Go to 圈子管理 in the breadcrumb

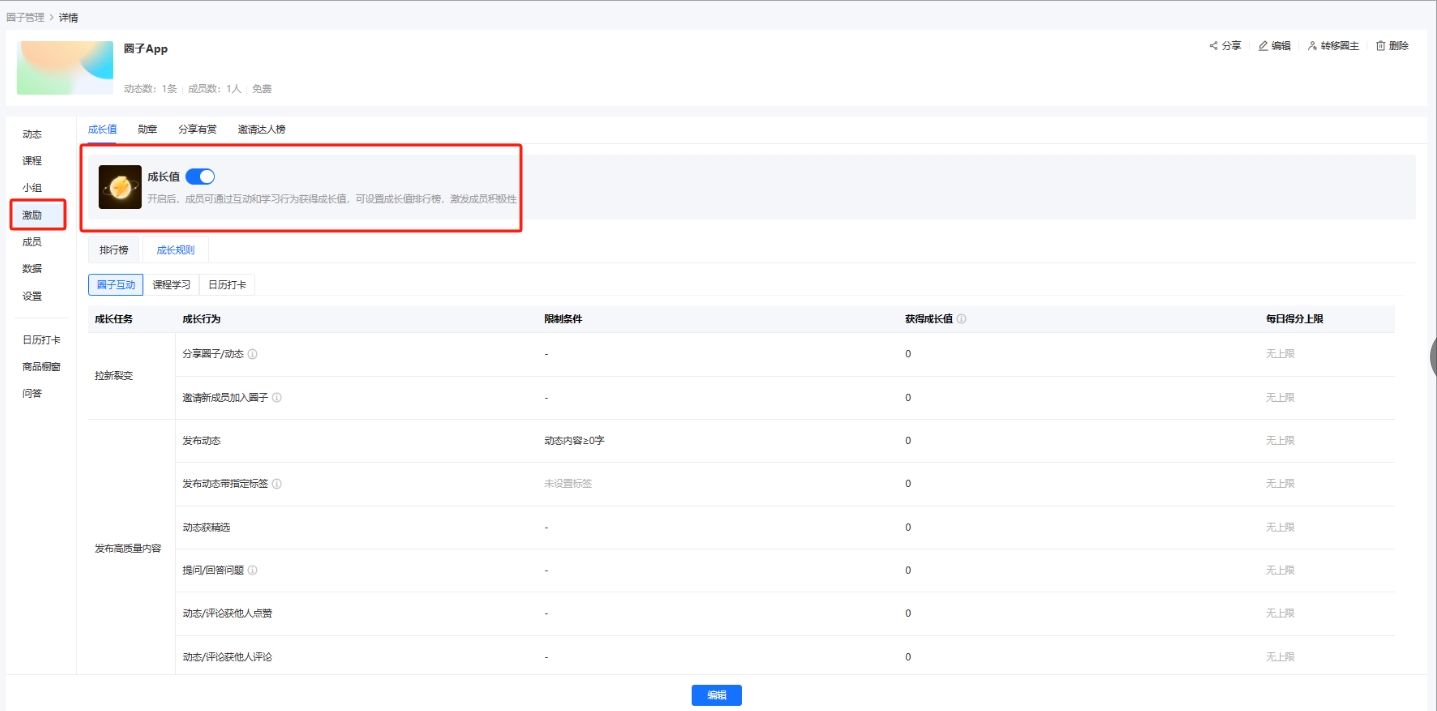click(25, 17)
